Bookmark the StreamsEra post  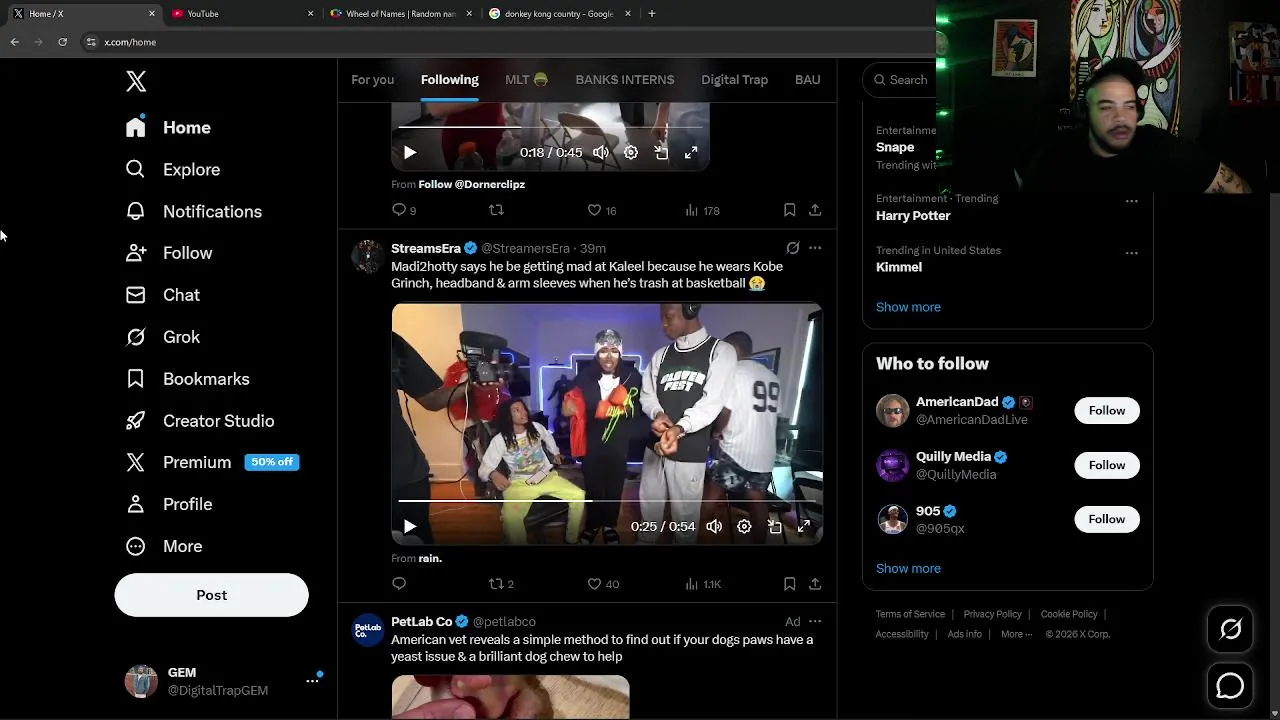tap(789, 584)
